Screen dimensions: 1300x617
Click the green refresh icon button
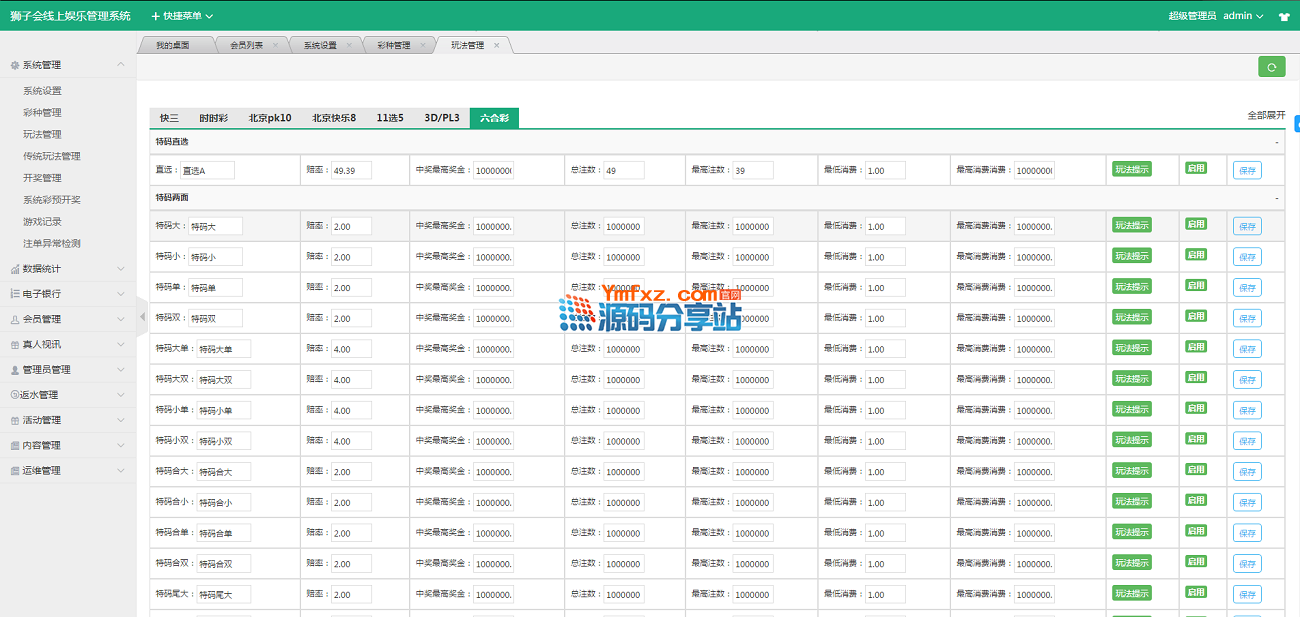pos(1271,67)
